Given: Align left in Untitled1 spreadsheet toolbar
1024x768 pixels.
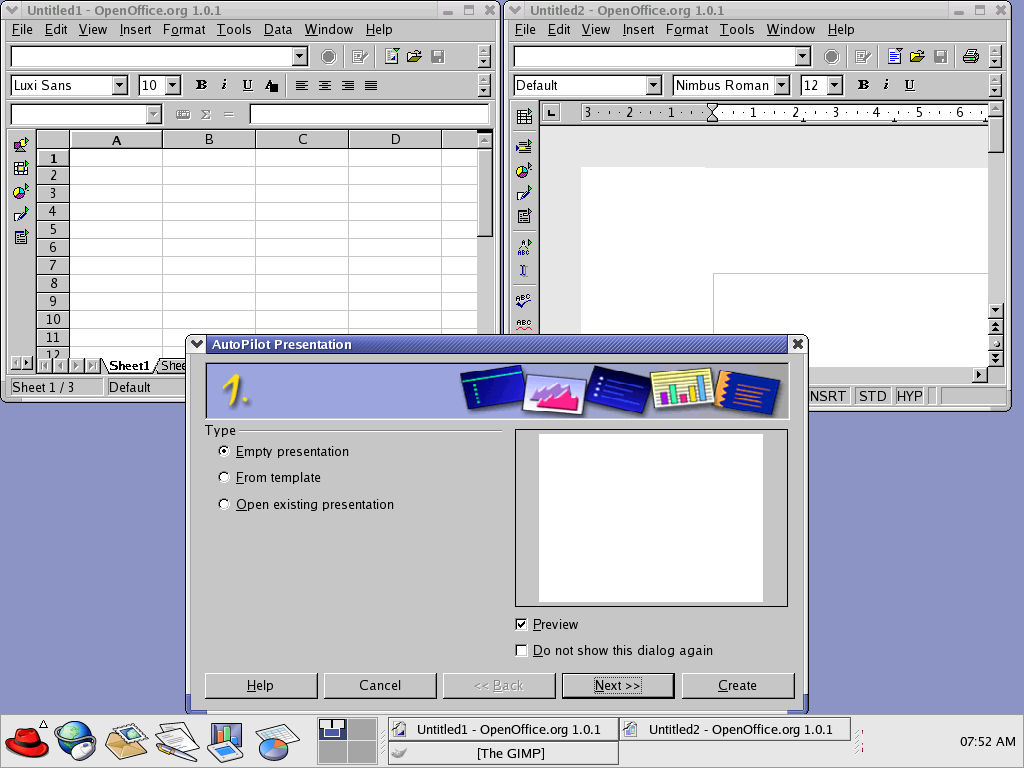Looking at the screenshot, I should point(301,85).
